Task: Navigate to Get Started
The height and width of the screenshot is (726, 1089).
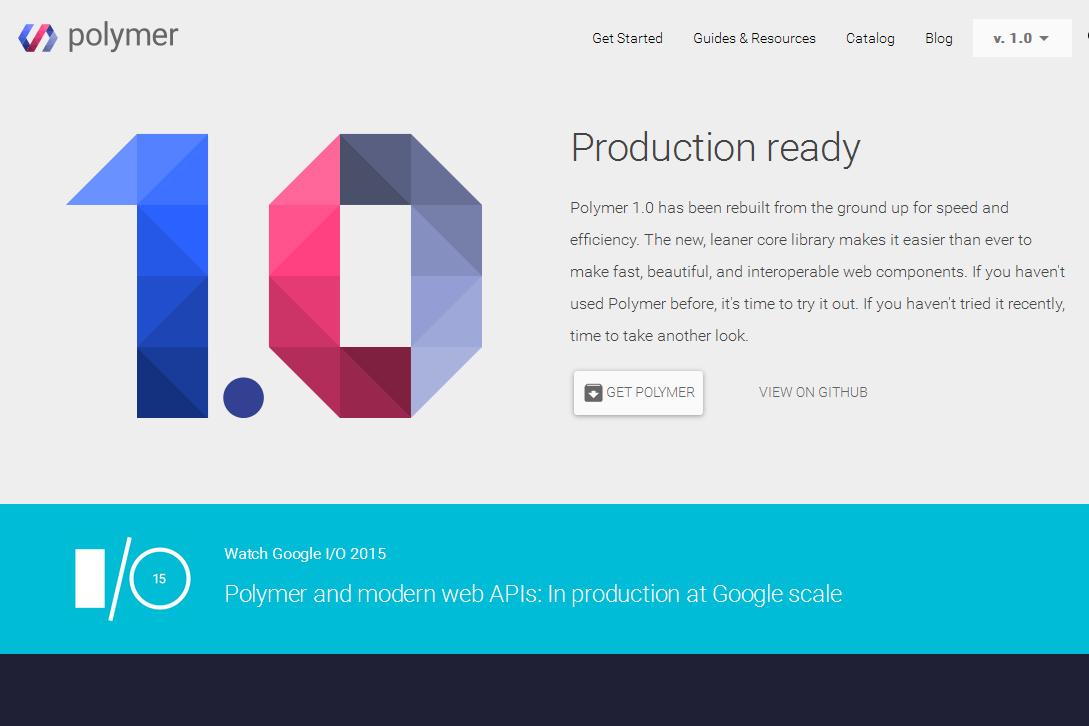Action: tap(627, 38)
